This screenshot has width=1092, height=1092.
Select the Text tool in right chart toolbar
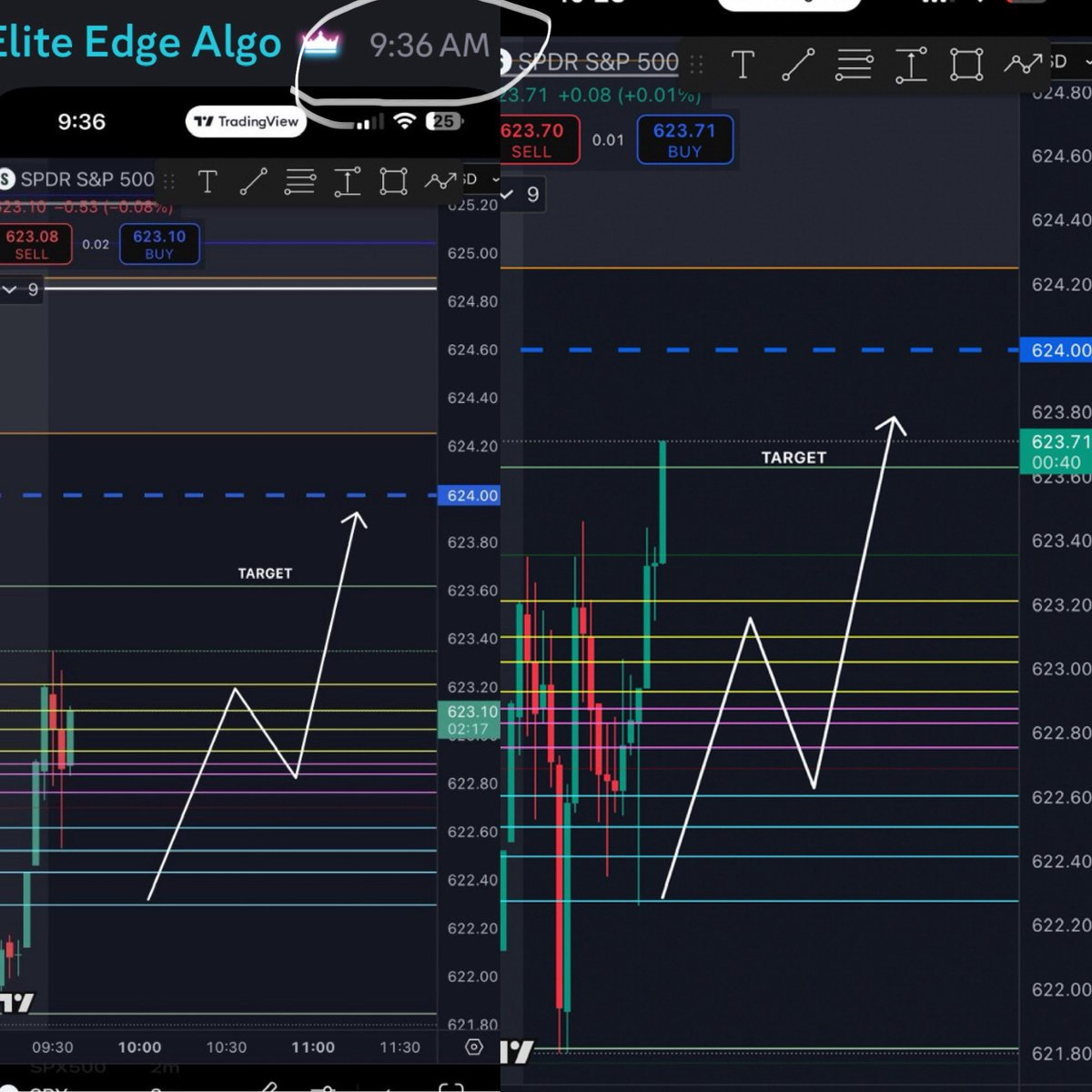(743, 65)
